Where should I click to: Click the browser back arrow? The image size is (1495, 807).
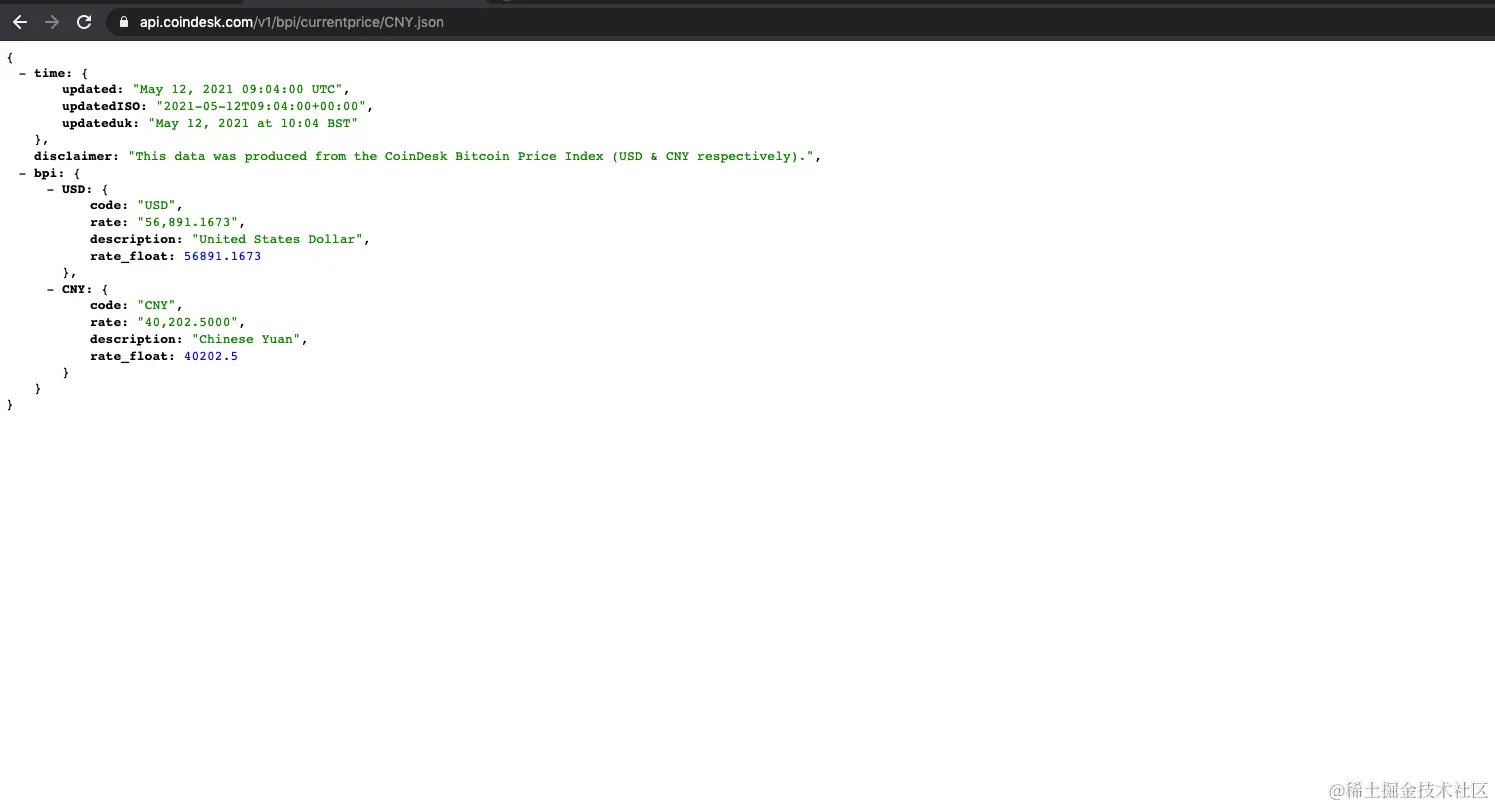point(20,22)
